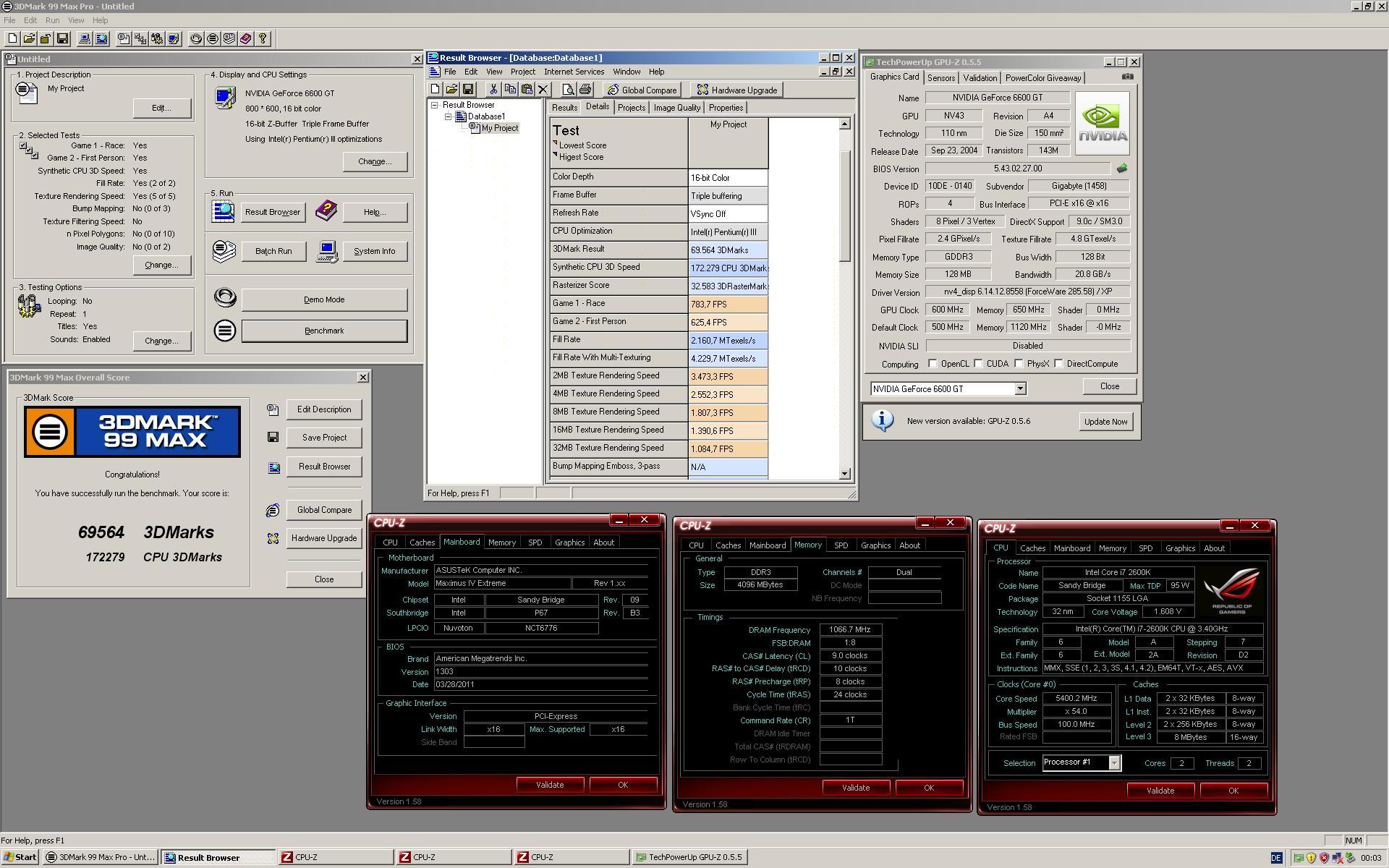Click purple Help book icon in toolbar
Screen dimensions: 1389x868
[x=246, y=39]
